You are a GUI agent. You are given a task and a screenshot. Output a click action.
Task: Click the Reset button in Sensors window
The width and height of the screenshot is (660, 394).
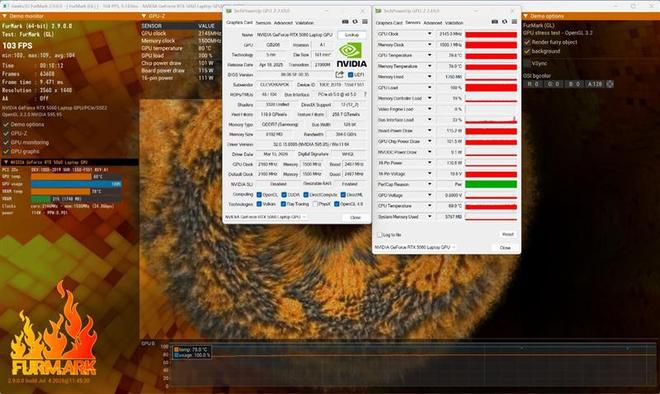[x=508, y=234]
